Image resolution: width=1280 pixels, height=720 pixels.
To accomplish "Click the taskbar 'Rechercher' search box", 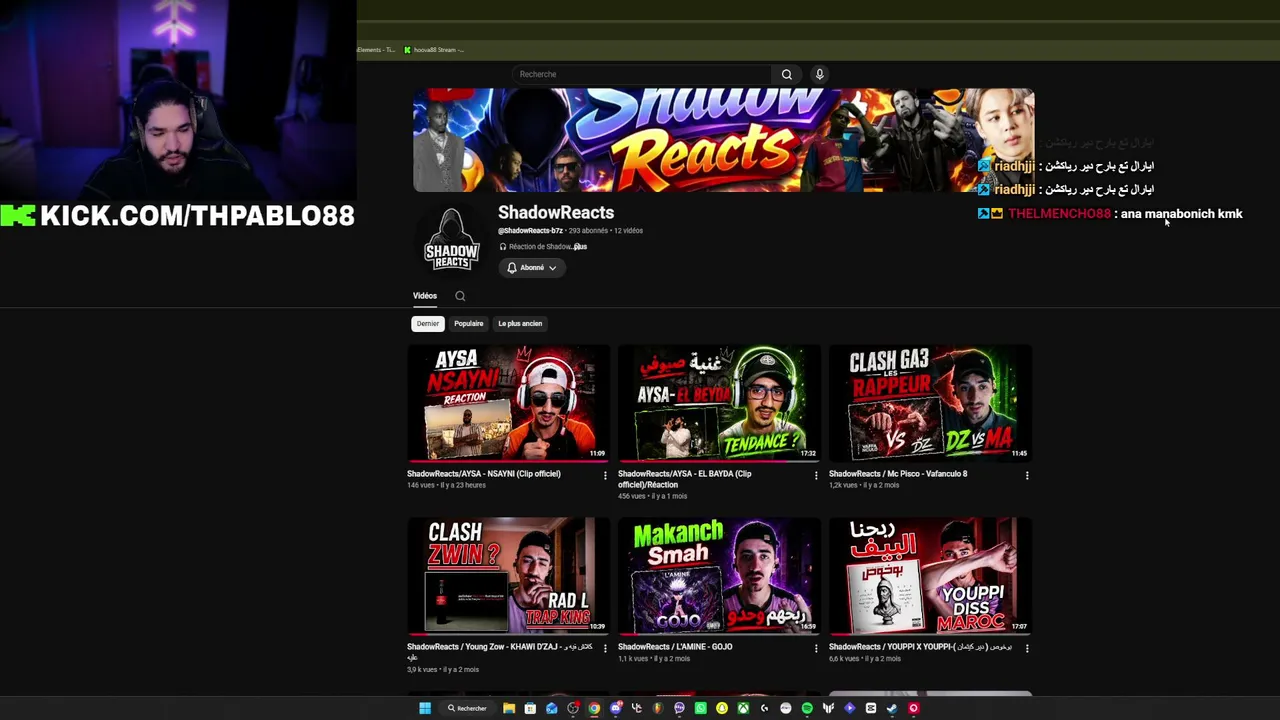I will click(468, 708).
